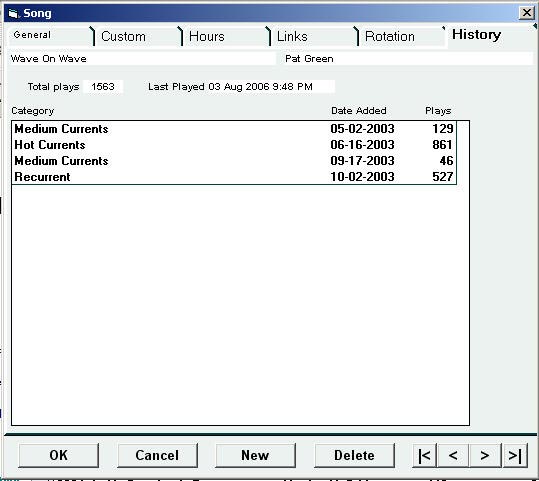The height and width of the screenshot is (481, 539).
Task: Select the Hot Currents history row
Action: point(234,145)
